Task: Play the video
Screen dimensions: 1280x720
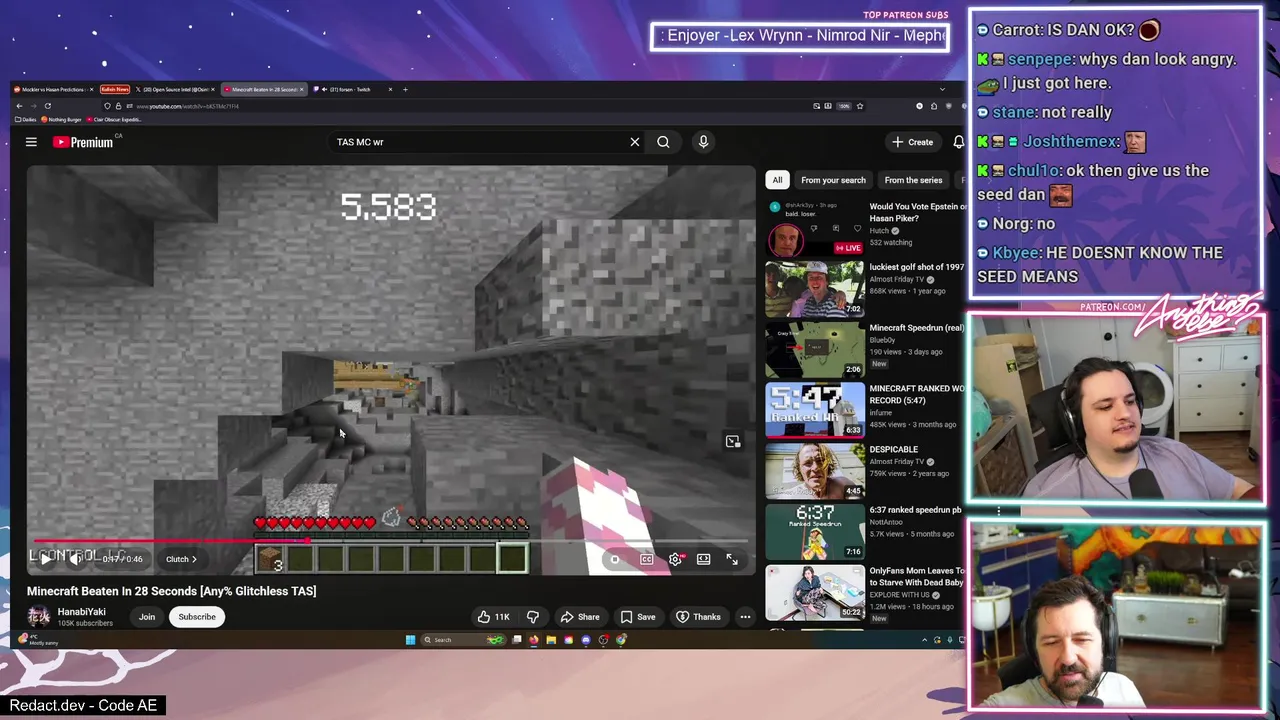Action: (x=45, y=559)
